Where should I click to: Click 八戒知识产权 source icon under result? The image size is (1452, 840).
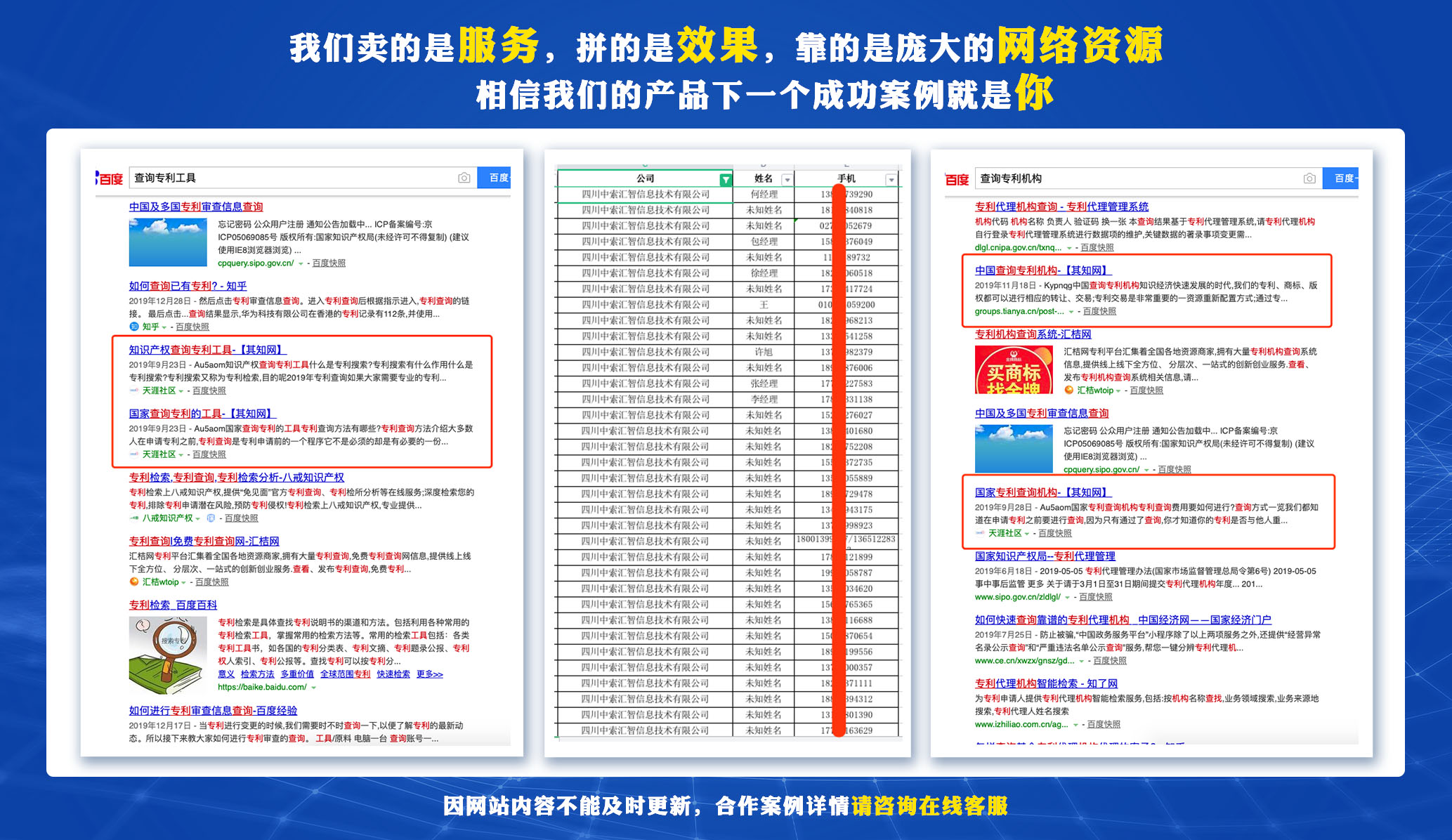coord(134,518)
